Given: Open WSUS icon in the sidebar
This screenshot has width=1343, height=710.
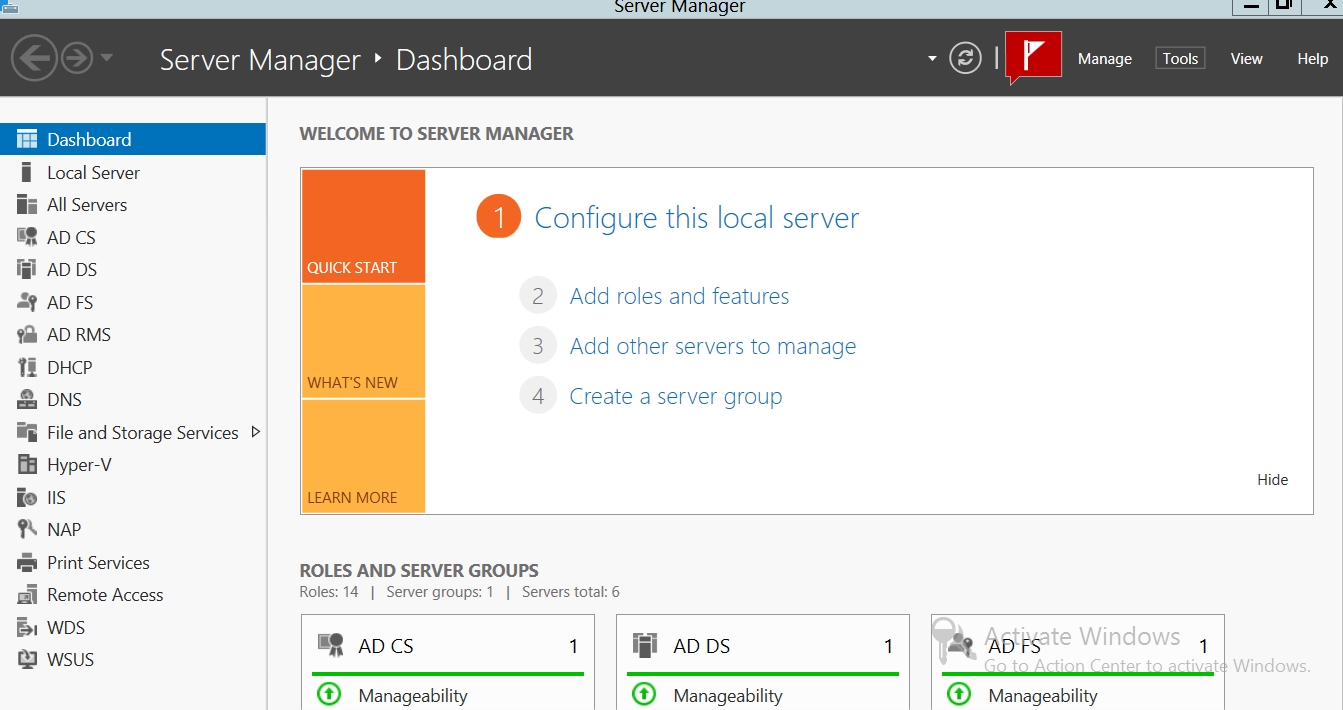Looking at the screenshot, I should pyautogui.click(x=27, y=660).
